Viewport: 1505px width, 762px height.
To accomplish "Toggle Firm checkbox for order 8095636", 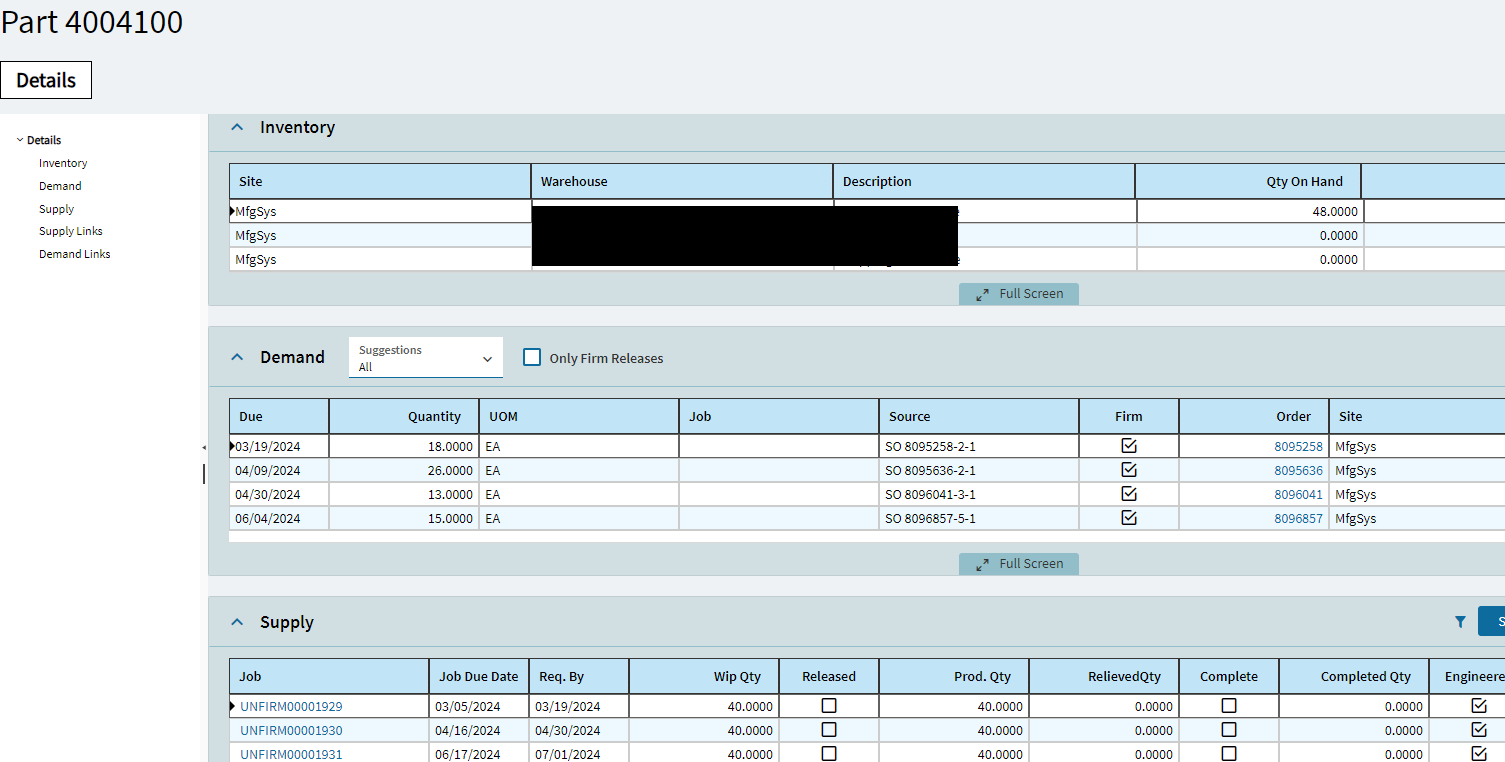I will (x=1129, y=470).
